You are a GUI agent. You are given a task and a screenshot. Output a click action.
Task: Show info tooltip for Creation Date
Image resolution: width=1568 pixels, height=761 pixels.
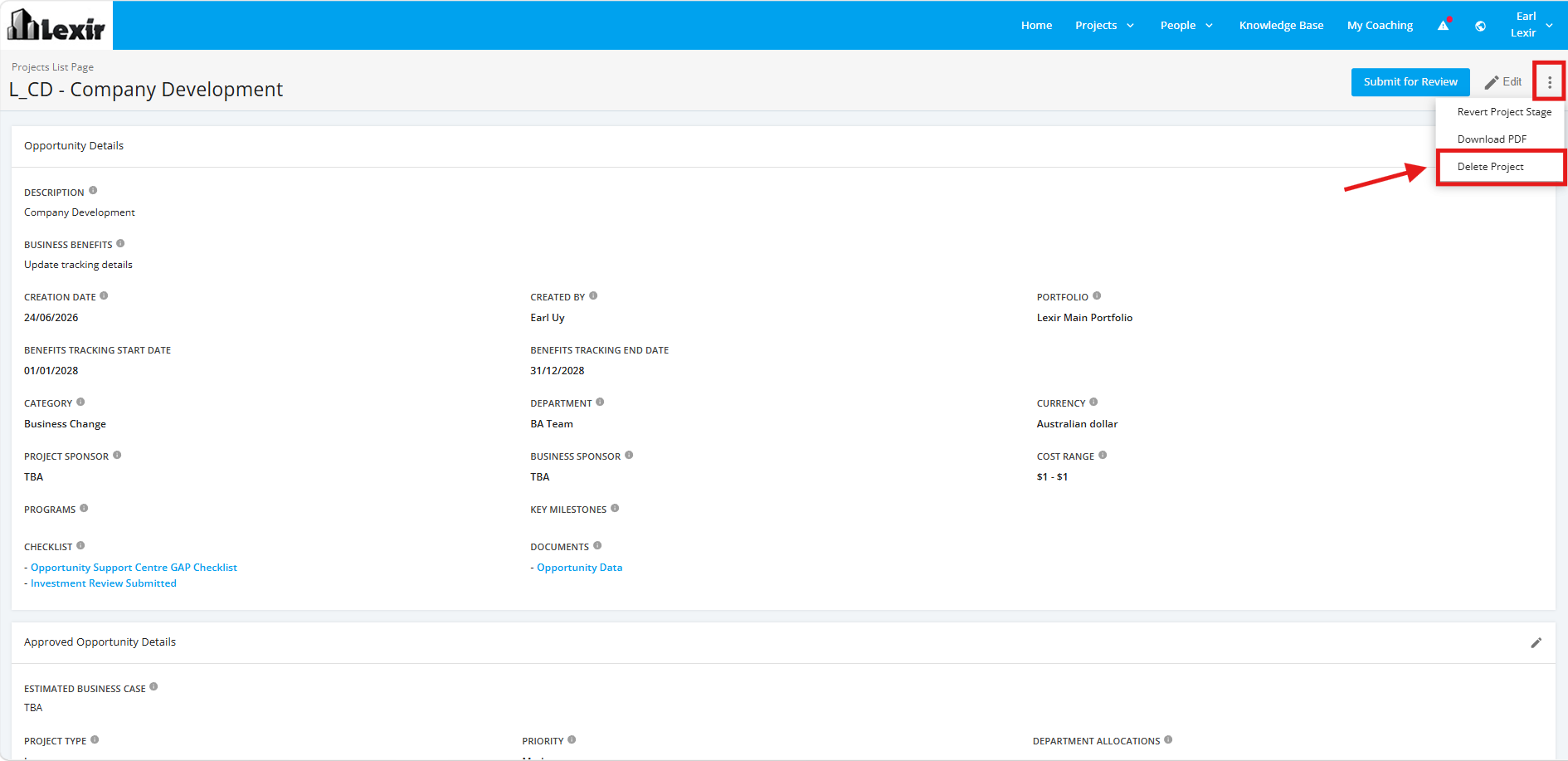click(x=104, y=295)
